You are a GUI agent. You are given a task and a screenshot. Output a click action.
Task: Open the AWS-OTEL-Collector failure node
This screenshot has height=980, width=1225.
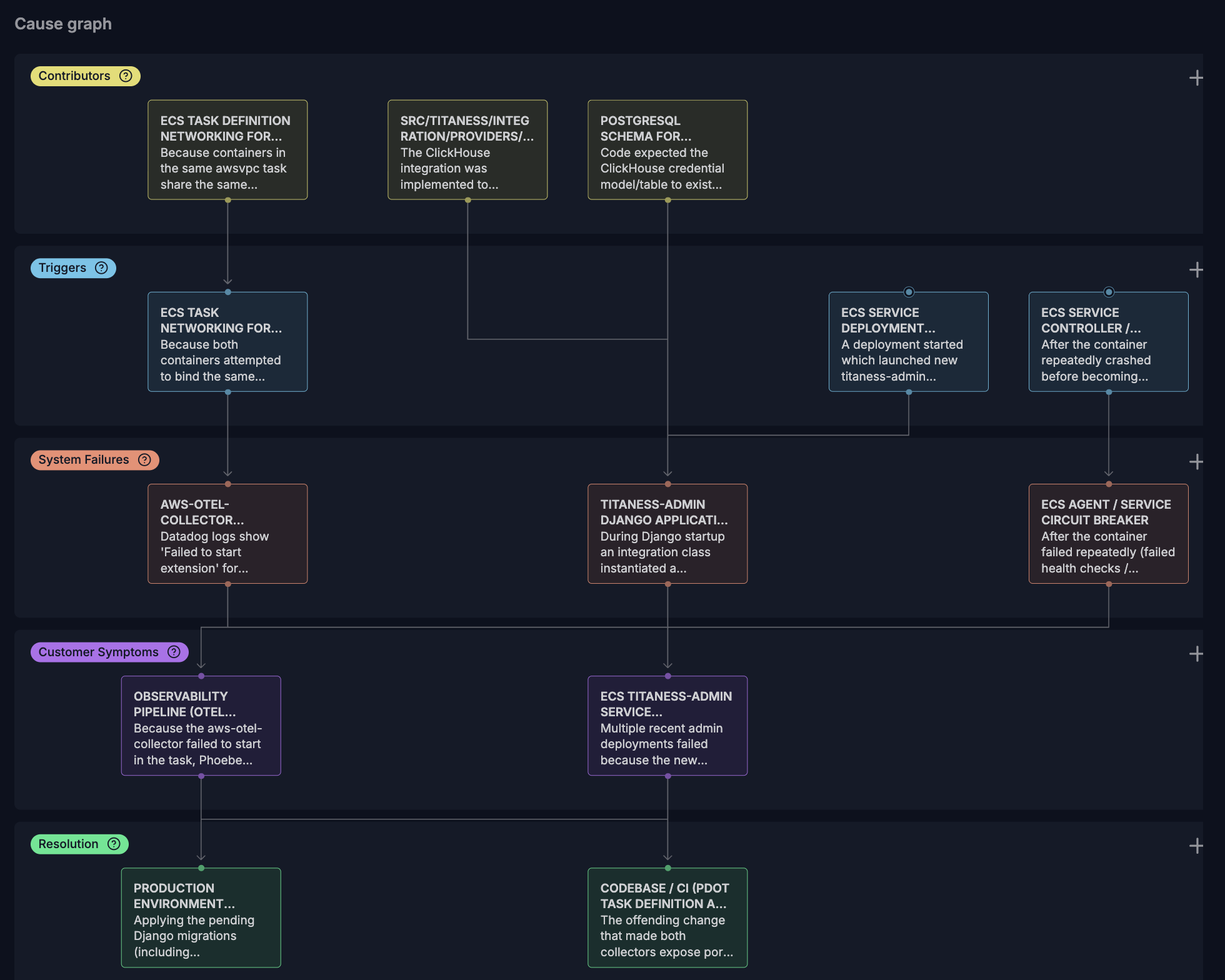pyautogui.click(x=227, y=534)
